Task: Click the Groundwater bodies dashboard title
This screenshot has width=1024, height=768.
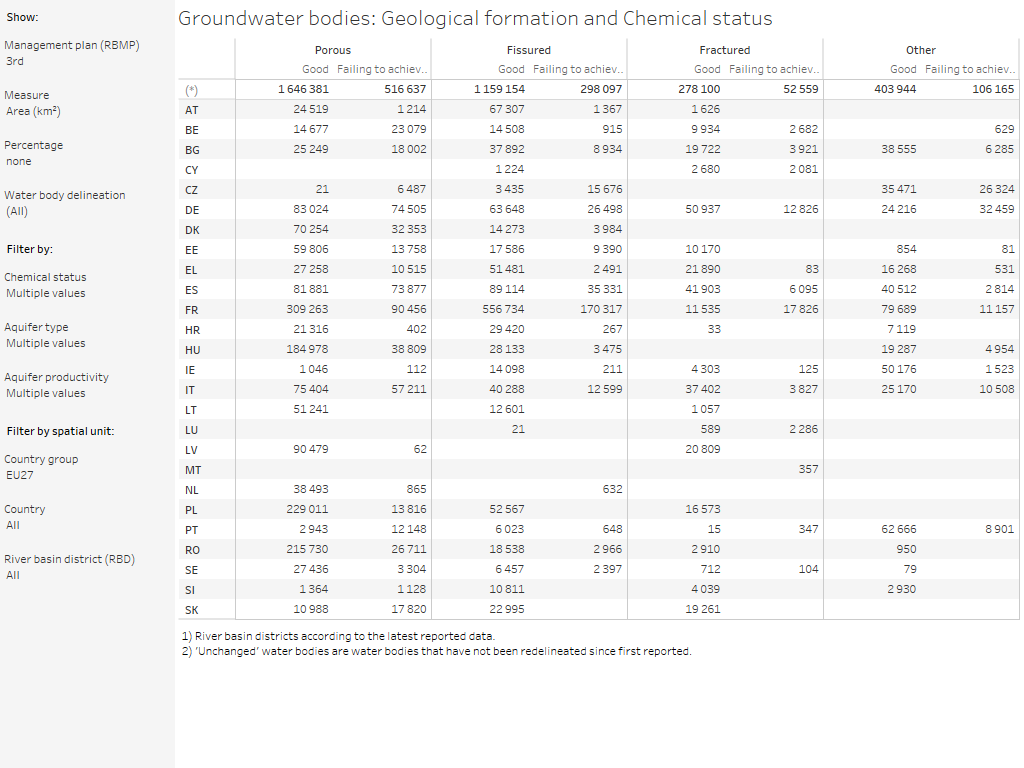Action: (475, 18)
